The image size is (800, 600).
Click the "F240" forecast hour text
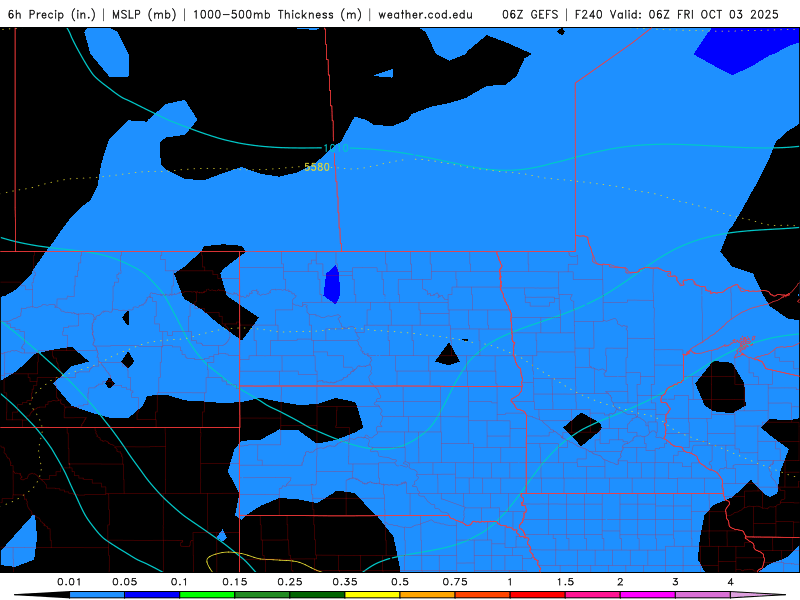click(589, 14)
